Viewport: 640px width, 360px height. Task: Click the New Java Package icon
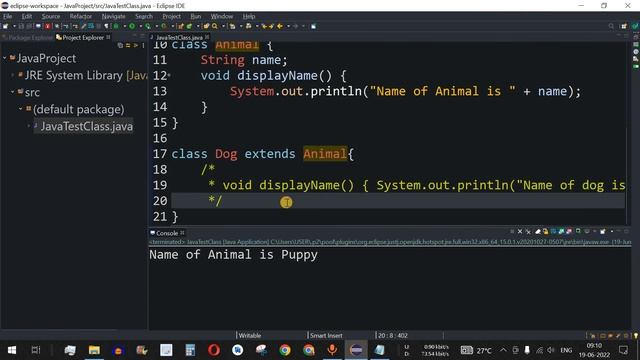(x=180, y=26)
